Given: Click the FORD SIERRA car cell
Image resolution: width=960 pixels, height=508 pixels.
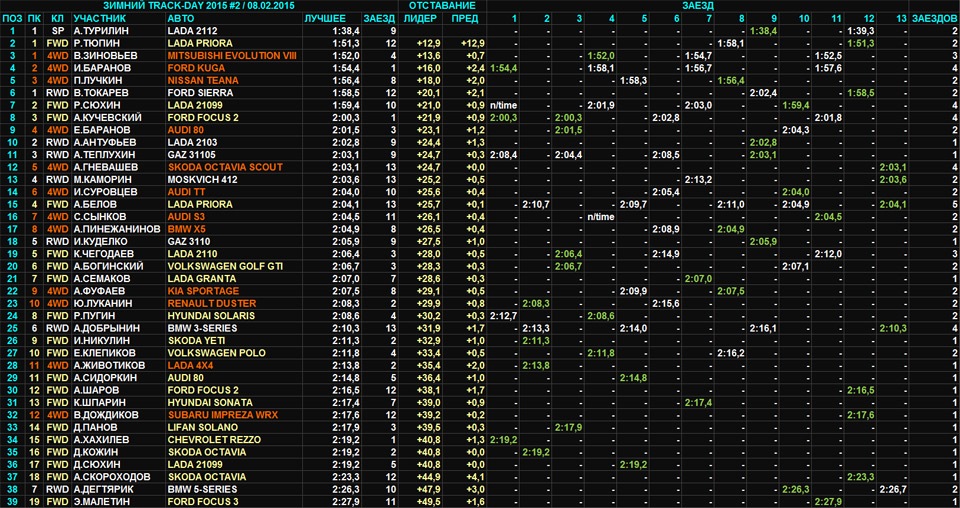Looking at the screenshot, I should click(x=200, y=93).
